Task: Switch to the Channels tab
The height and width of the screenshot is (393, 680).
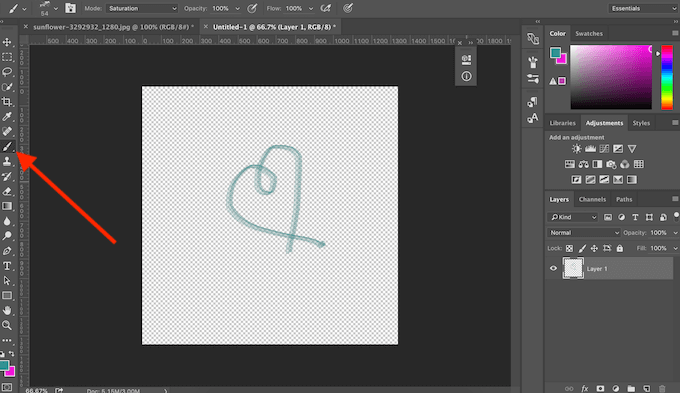Action: click(592, 200)
